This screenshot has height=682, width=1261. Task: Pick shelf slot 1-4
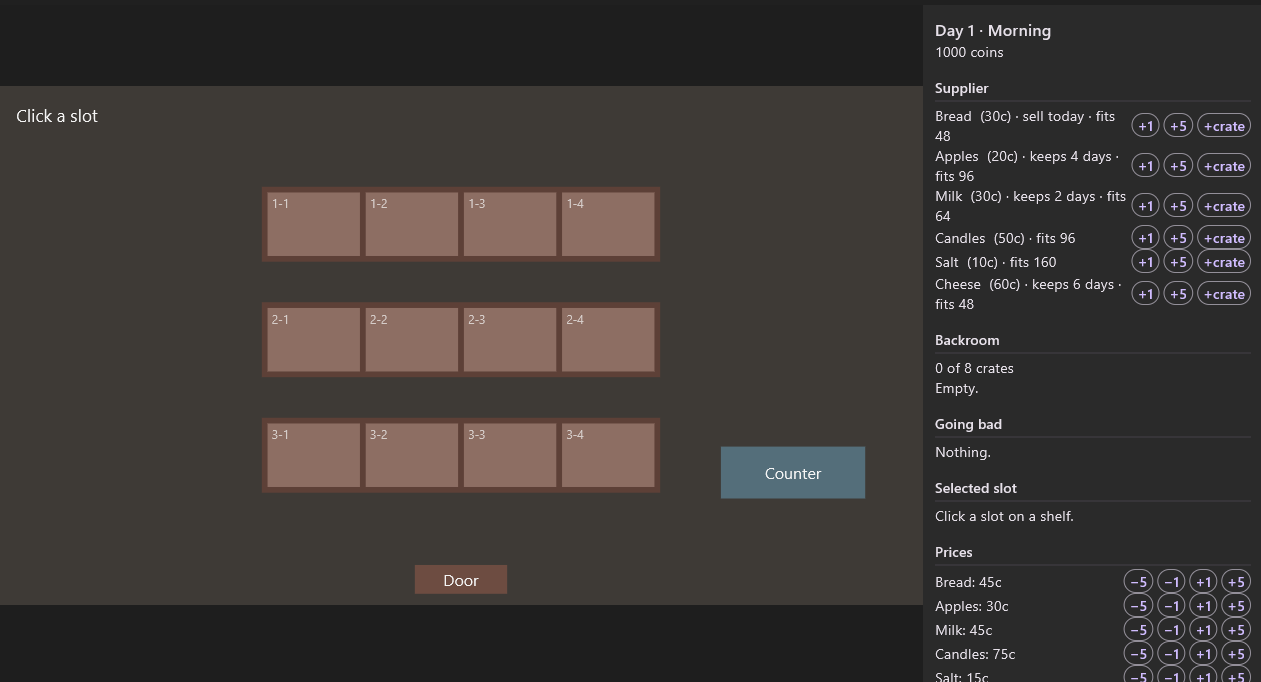point(608,224)
